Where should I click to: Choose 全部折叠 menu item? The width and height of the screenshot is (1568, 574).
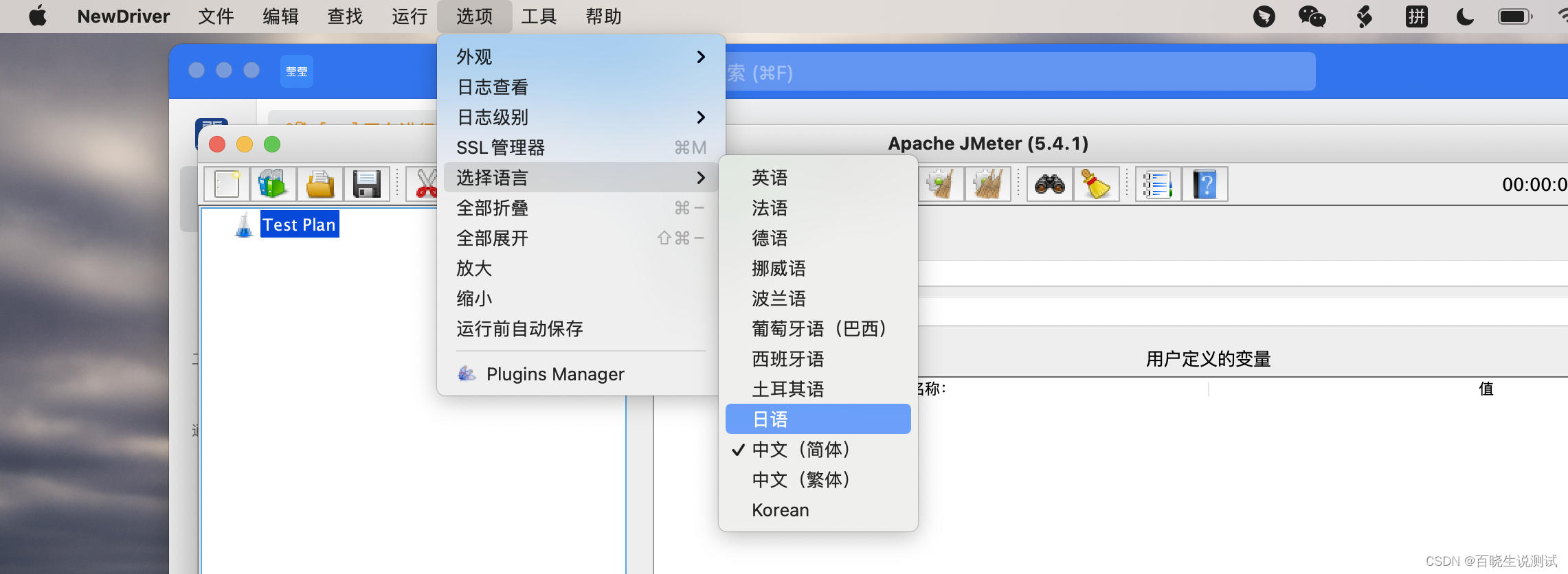coord(581,207)
